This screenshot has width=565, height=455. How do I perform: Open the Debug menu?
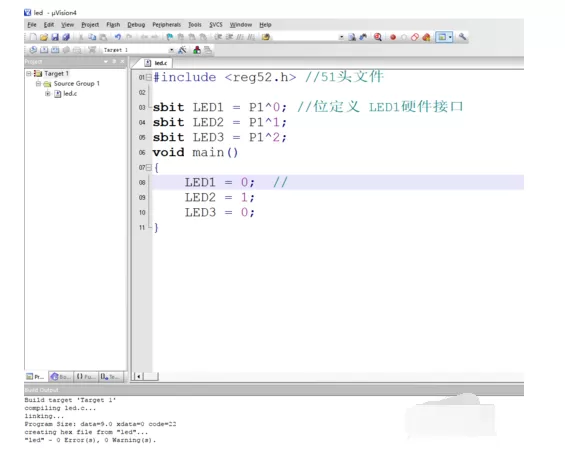pos(136,24)
